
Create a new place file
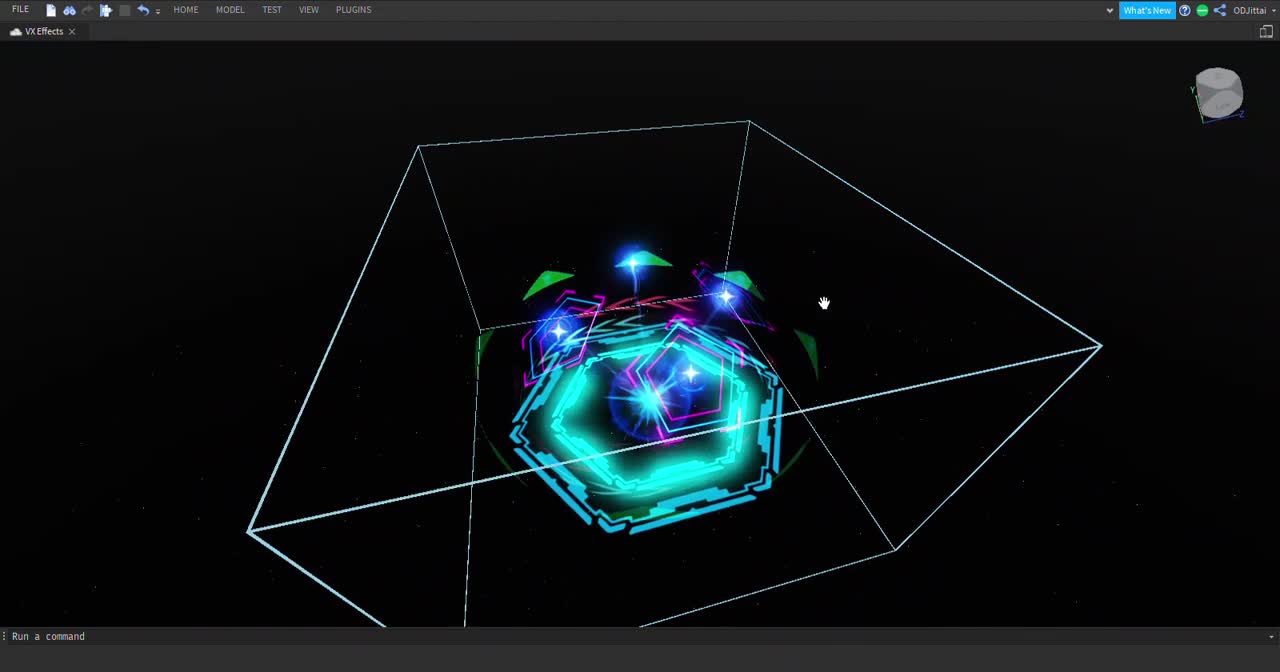(x=51, y=10)
